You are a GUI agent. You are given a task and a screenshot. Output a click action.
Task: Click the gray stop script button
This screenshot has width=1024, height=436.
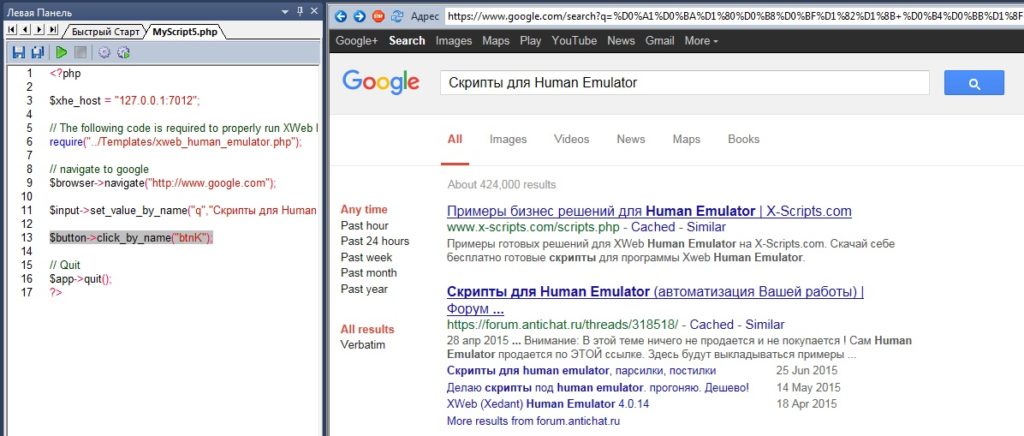click(80, 53)
